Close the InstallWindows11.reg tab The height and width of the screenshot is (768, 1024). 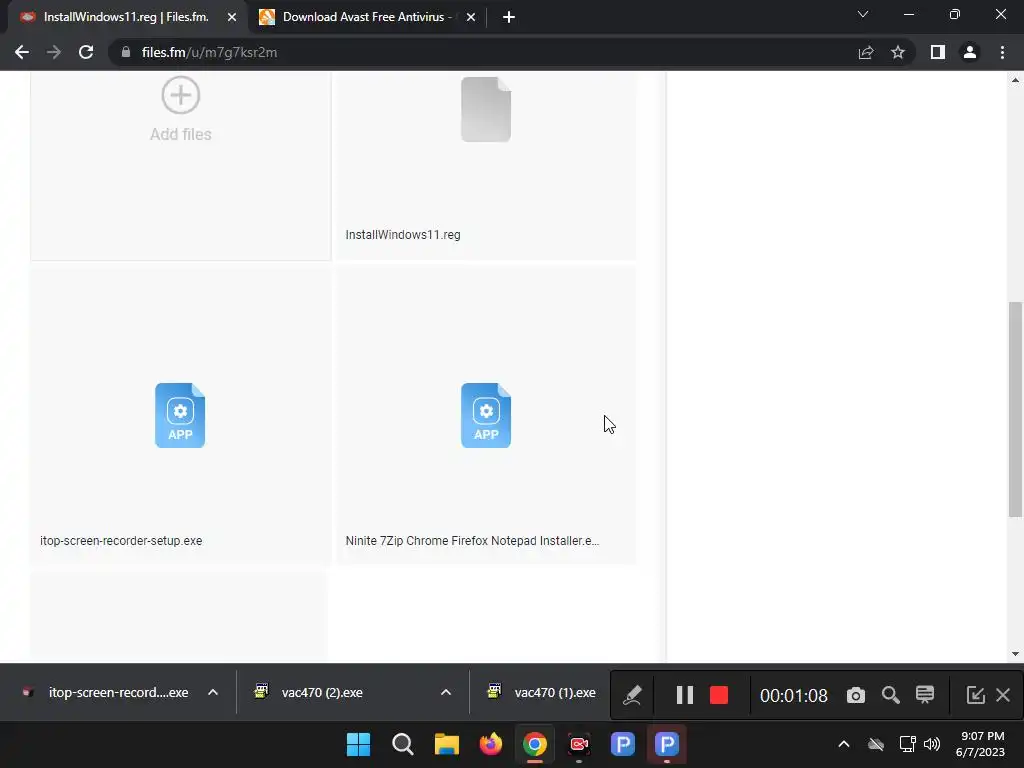click(x=232, y=18)
